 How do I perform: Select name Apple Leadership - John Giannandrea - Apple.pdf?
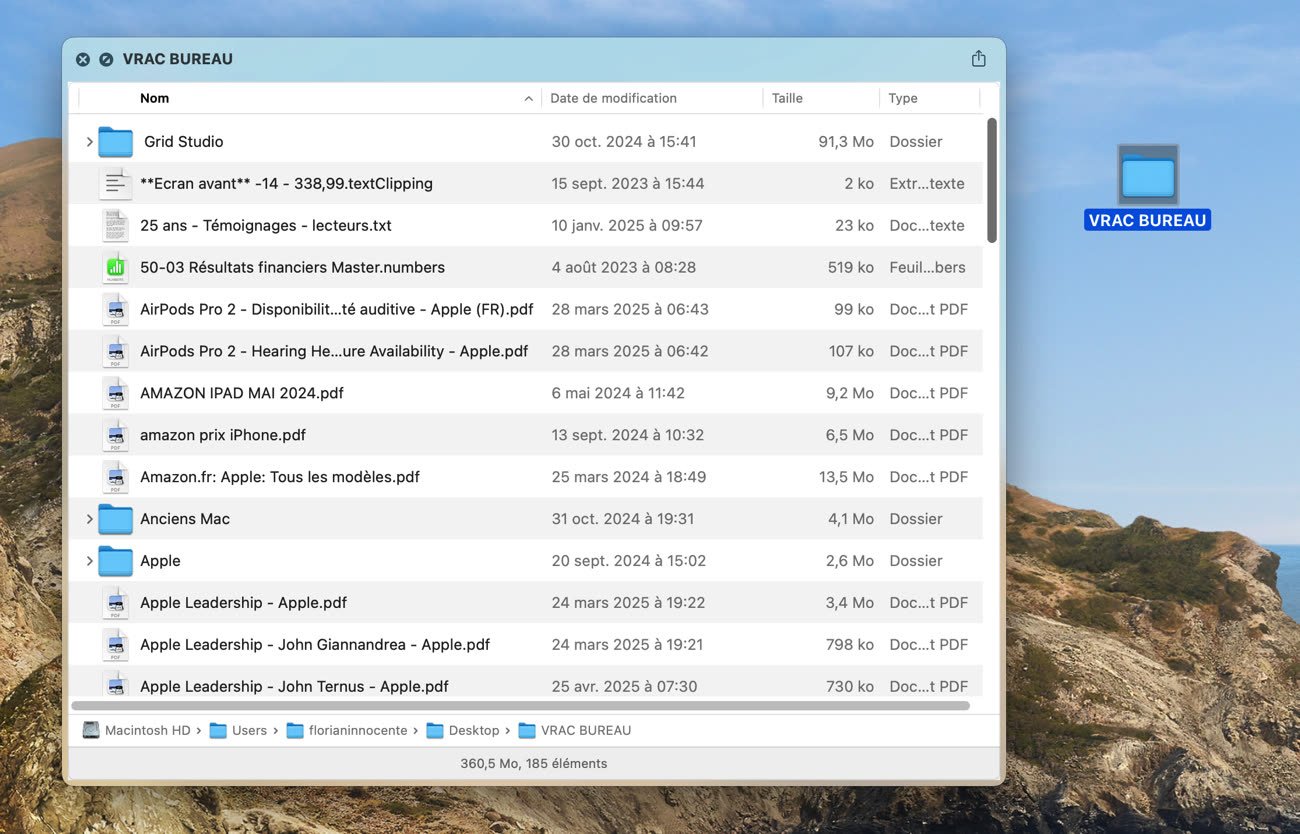[x=315, y=646]
